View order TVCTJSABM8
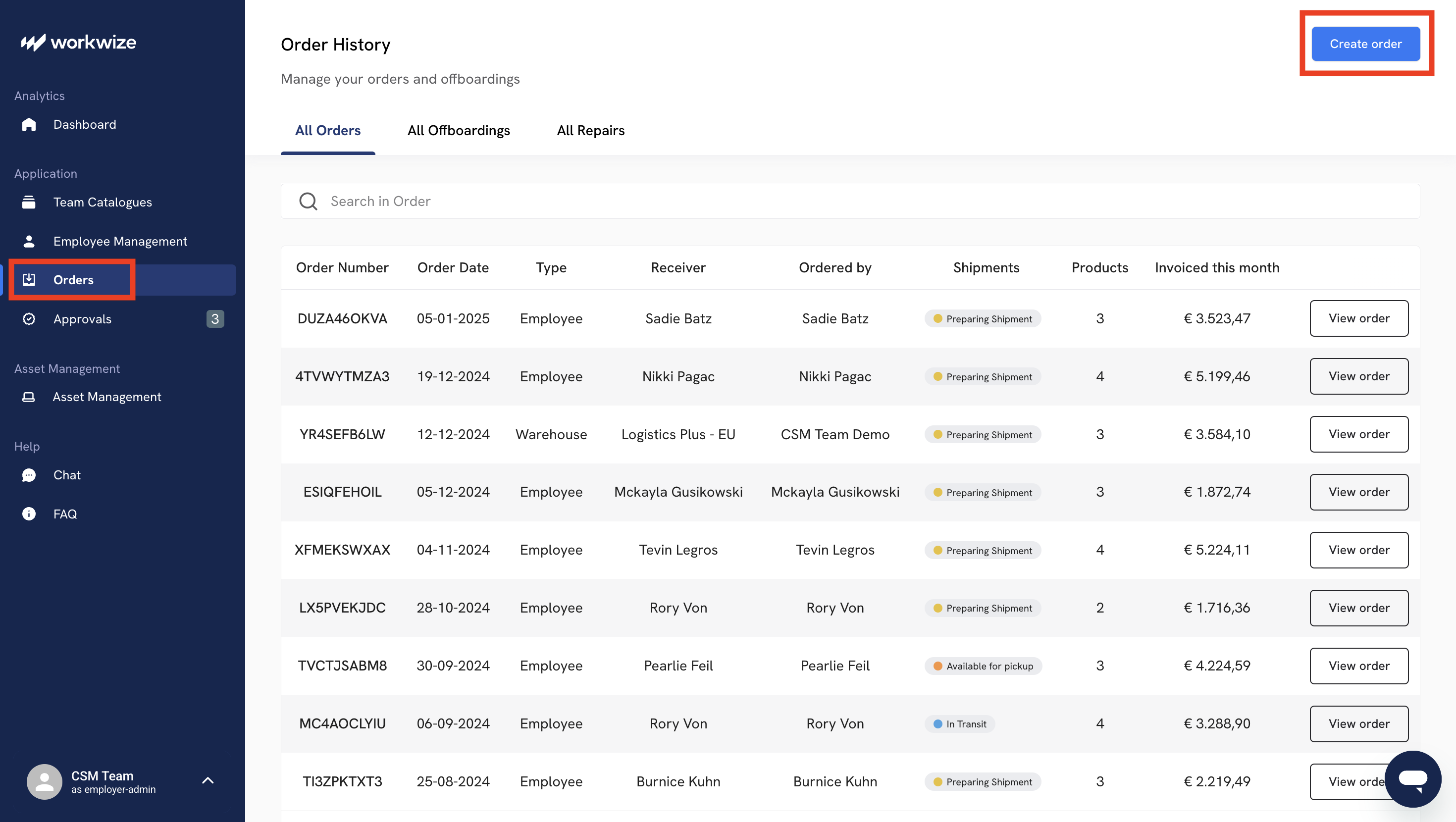Screen dimensions: 1456x822 pos(1359,666)
